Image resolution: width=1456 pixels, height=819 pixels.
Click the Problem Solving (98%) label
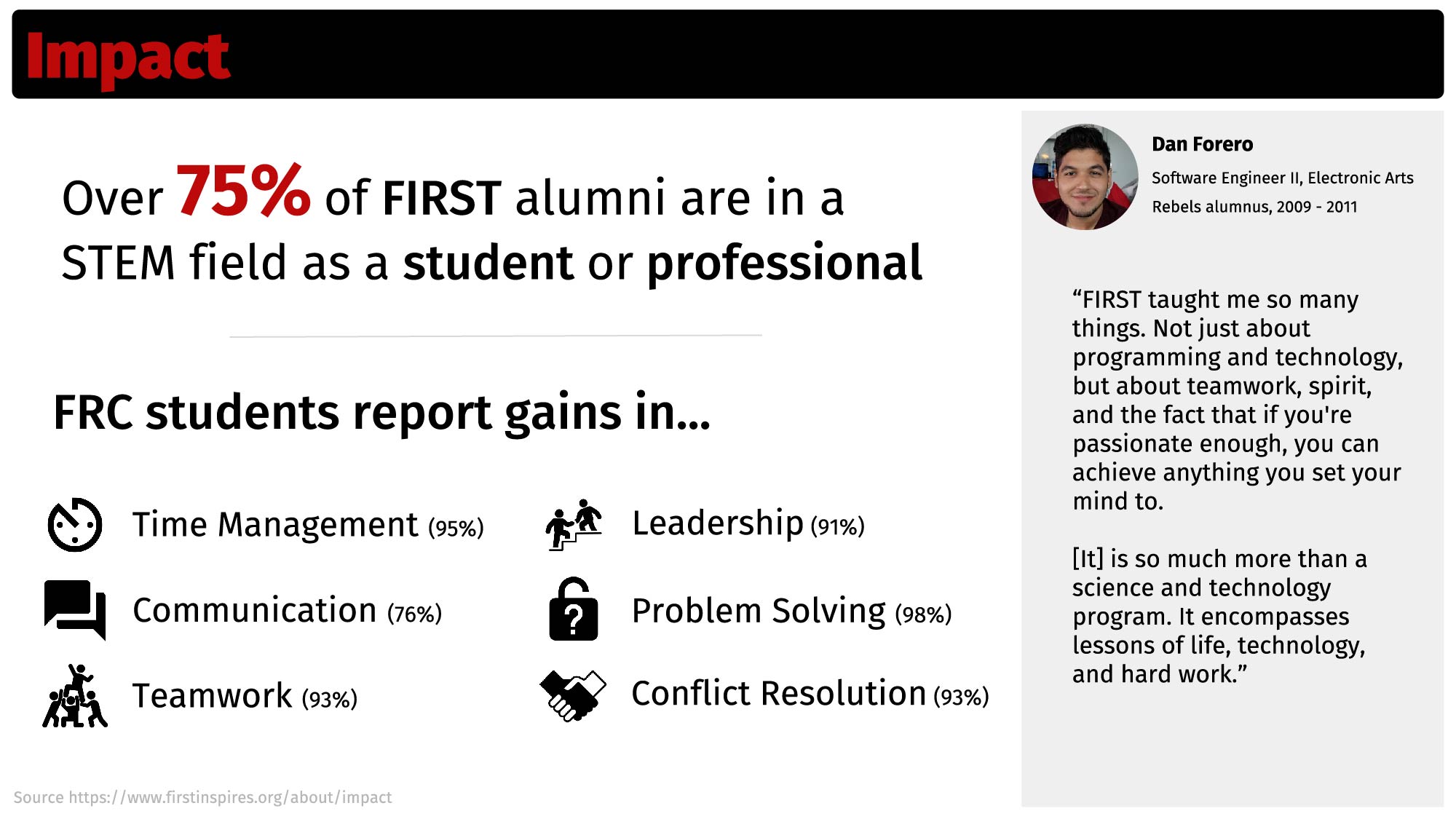791,612
